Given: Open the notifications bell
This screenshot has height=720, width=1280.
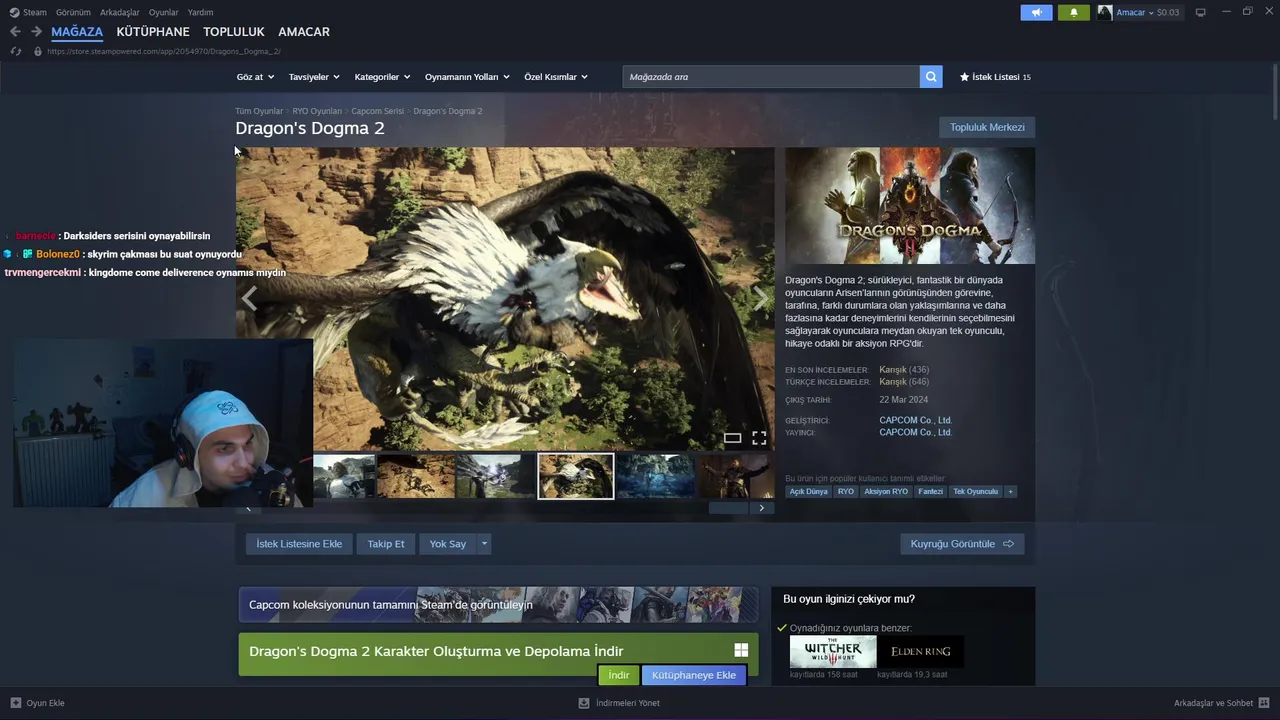Looking at the screenshot, I should (x=1074, y=12).
